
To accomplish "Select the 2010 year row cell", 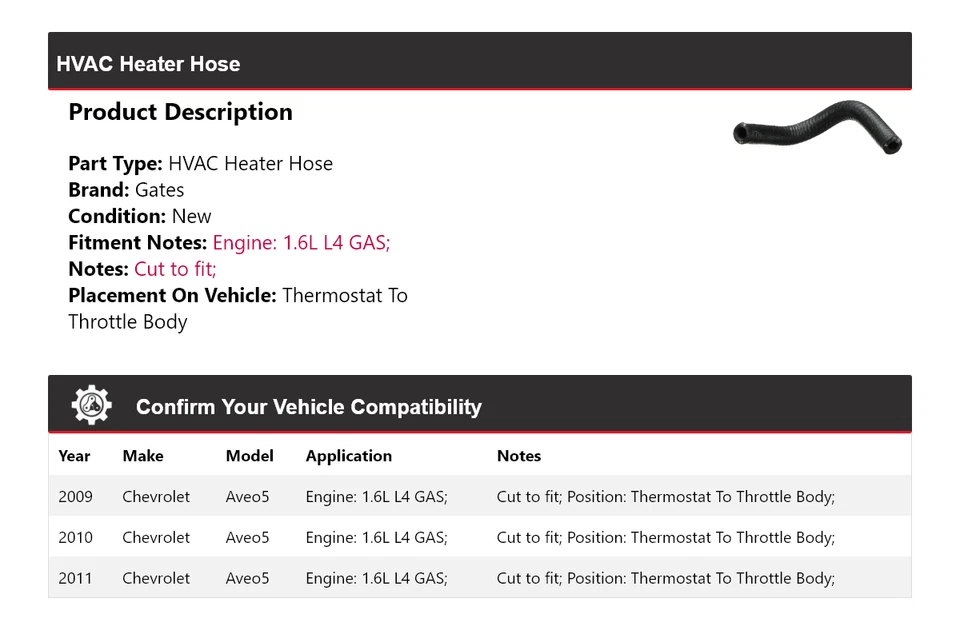I will [75, 538].
